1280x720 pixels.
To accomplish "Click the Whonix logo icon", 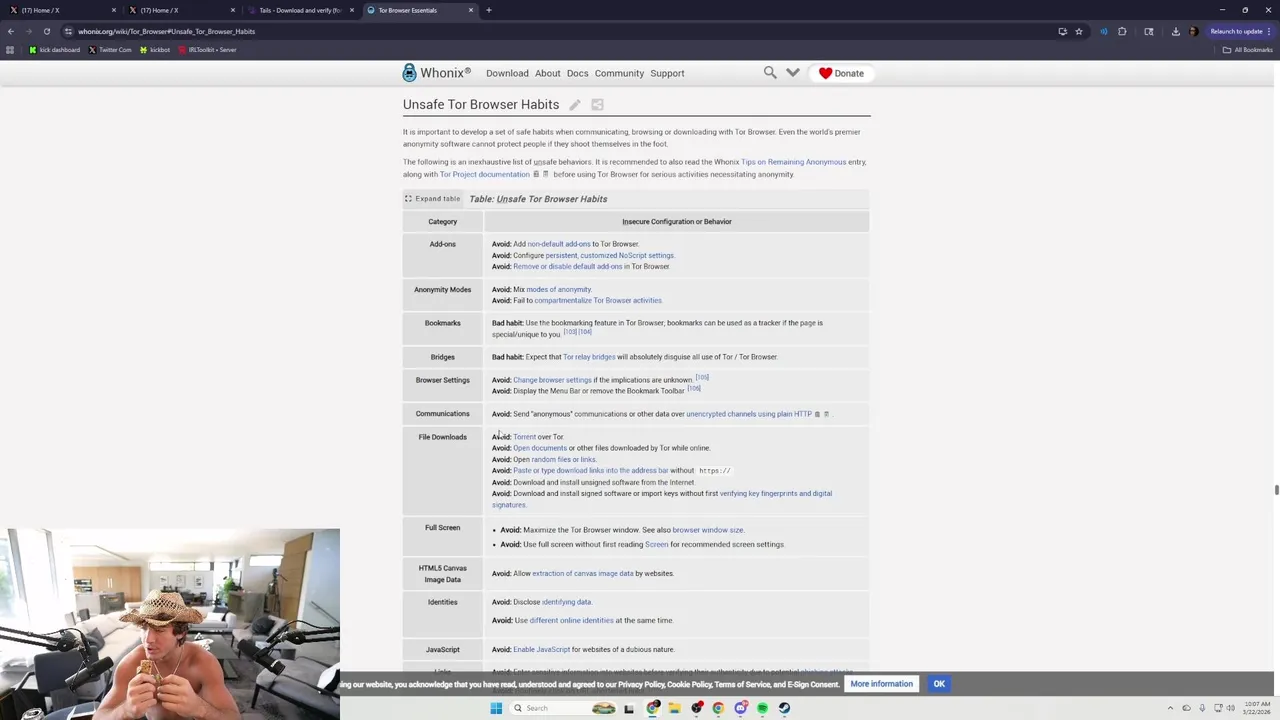I will click(409, 73).
